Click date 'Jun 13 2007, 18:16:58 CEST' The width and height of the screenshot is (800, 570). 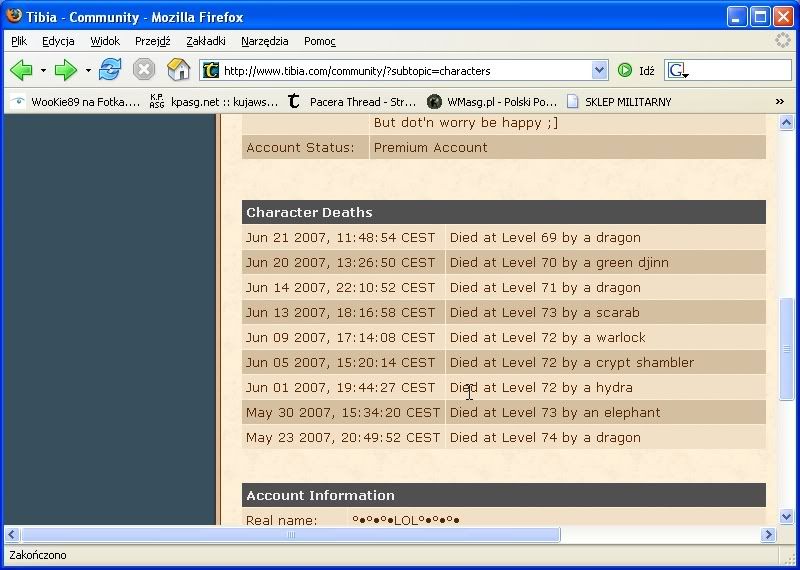(x=340, y=313)
